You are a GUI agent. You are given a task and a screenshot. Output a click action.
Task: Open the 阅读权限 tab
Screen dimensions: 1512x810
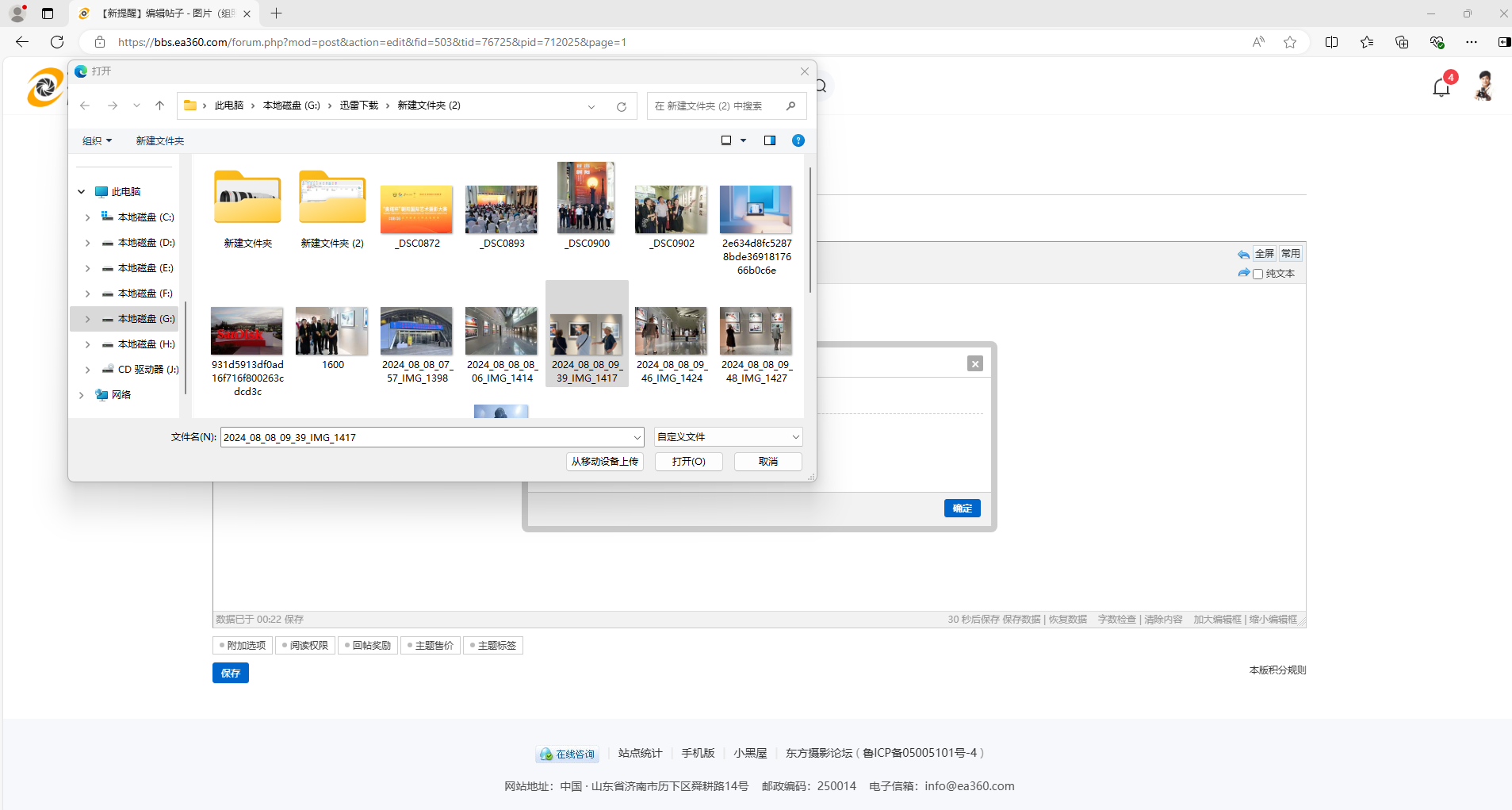click(x=305, y=646)
